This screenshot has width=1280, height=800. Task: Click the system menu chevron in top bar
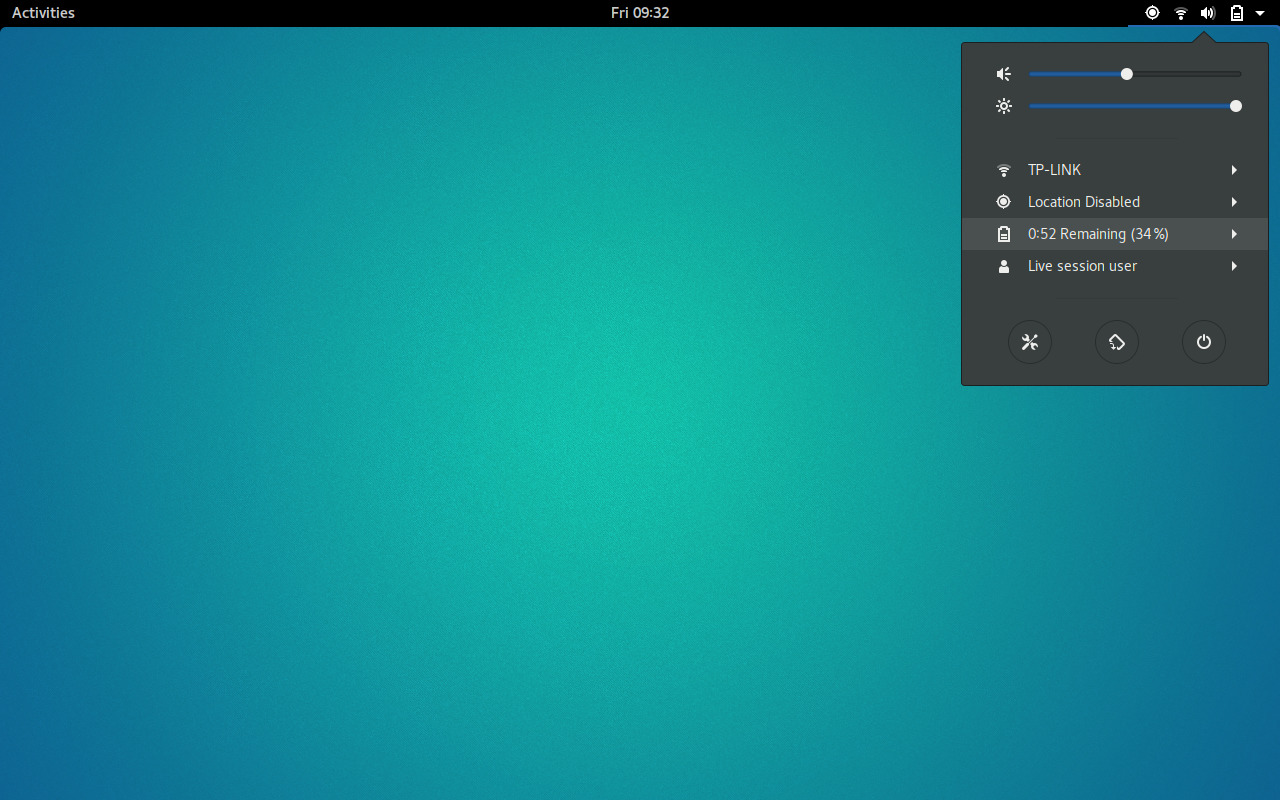click(1259, 13)
